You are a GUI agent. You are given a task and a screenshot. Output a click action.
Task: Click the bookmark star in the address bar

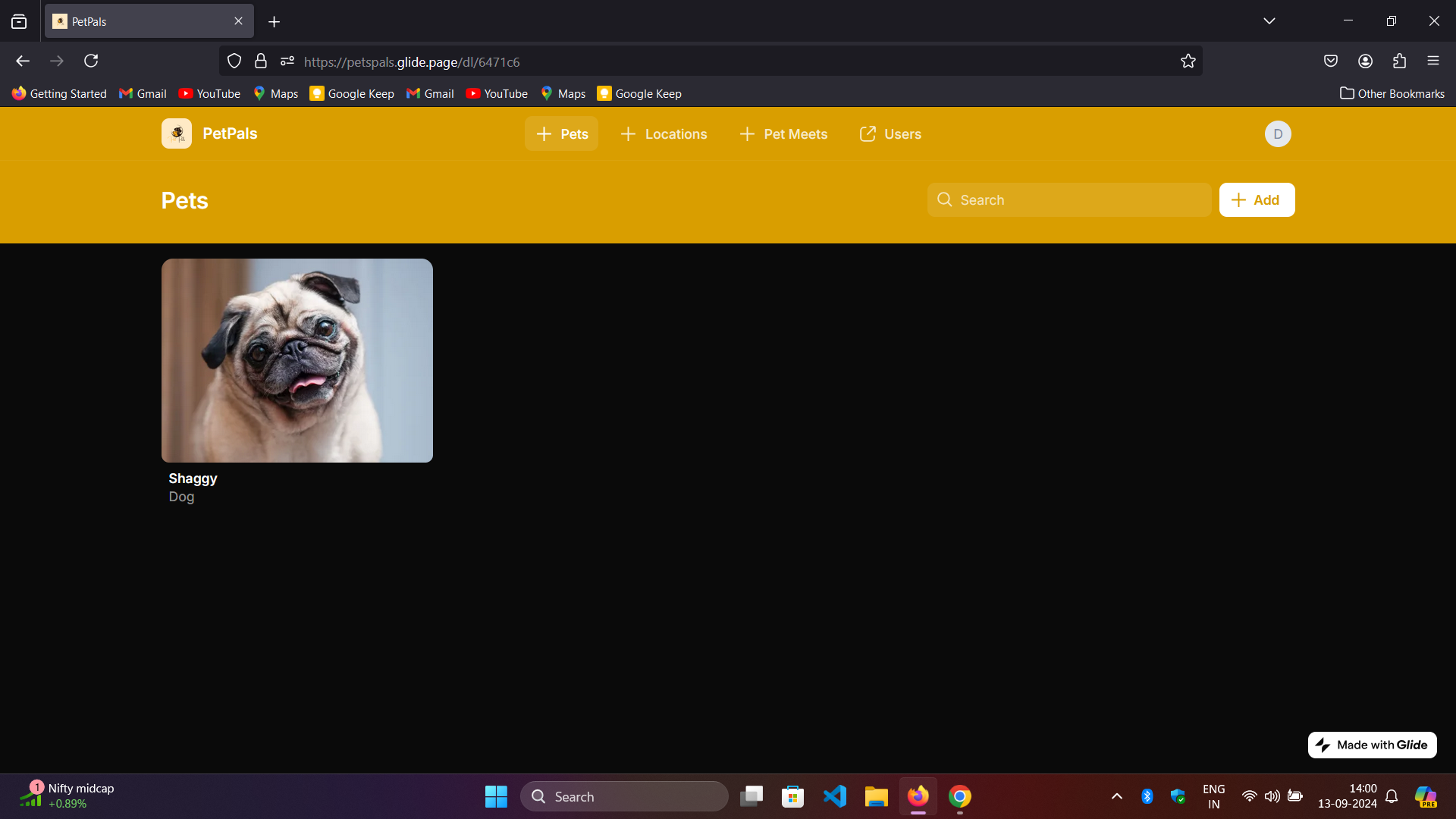pyautogui.click(x=1188, y=61)
